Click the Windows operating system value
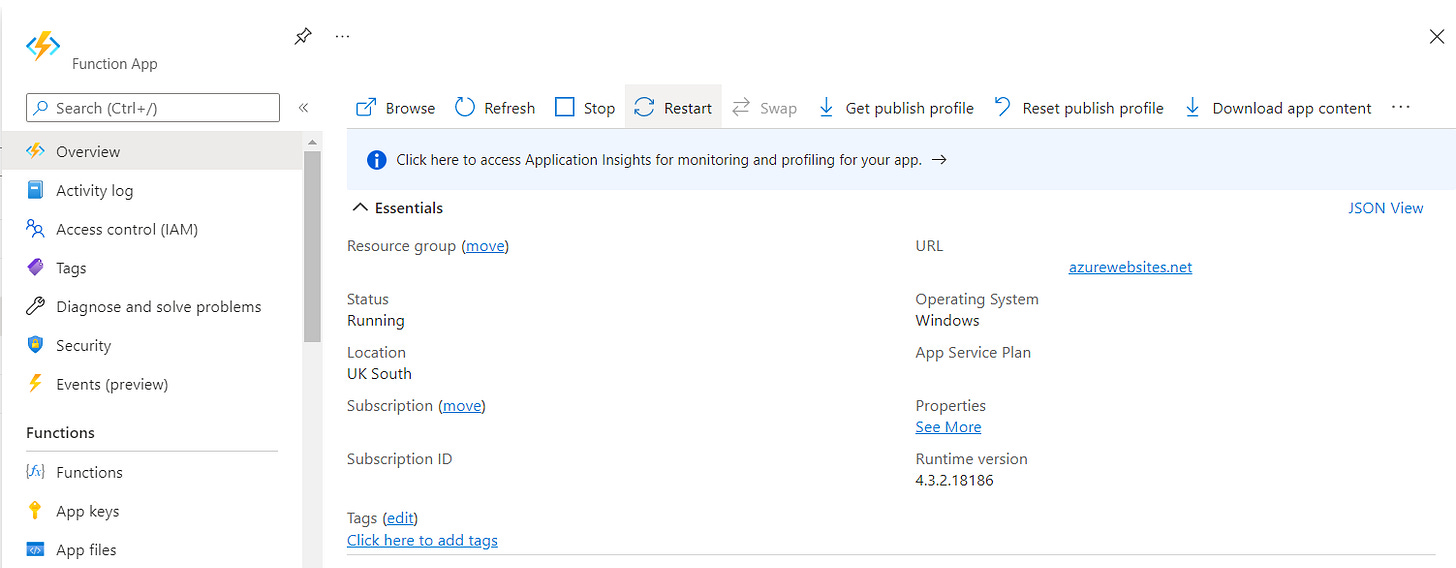The width and height of the screenshot is (1456, 568). (x=947, y=321)
